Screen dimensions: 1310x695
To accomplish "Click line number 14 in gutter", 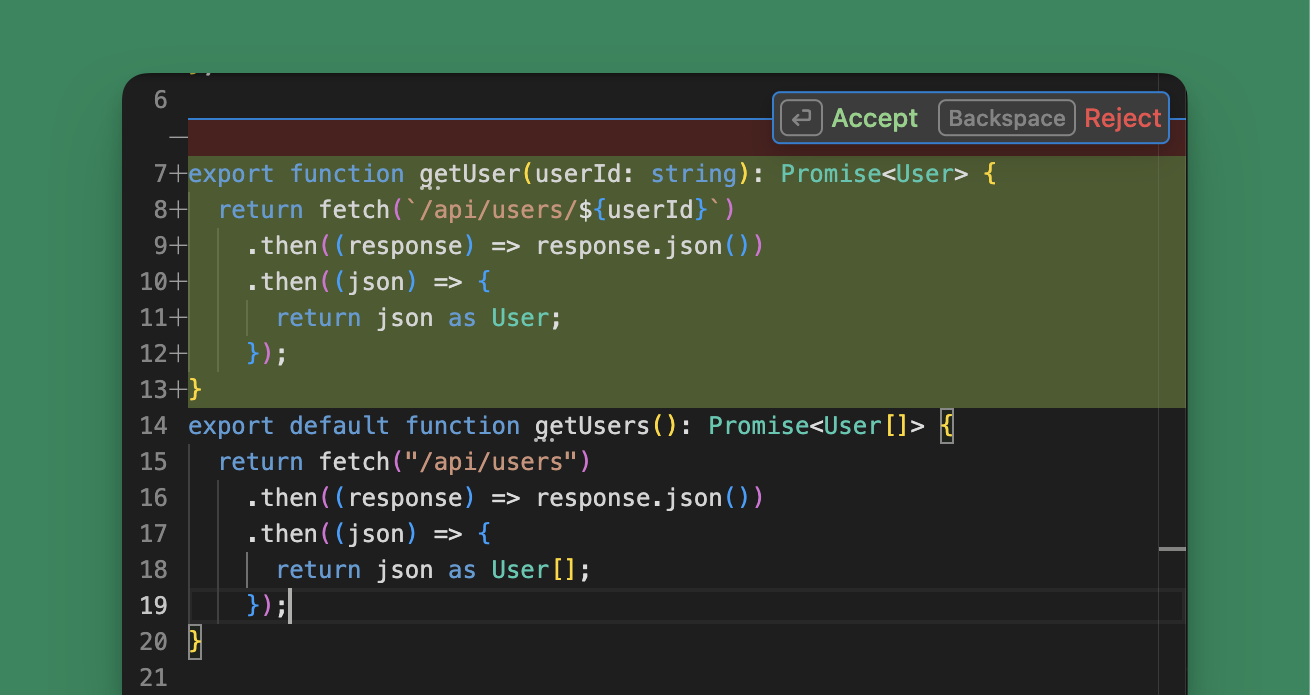I will point(153,426).
